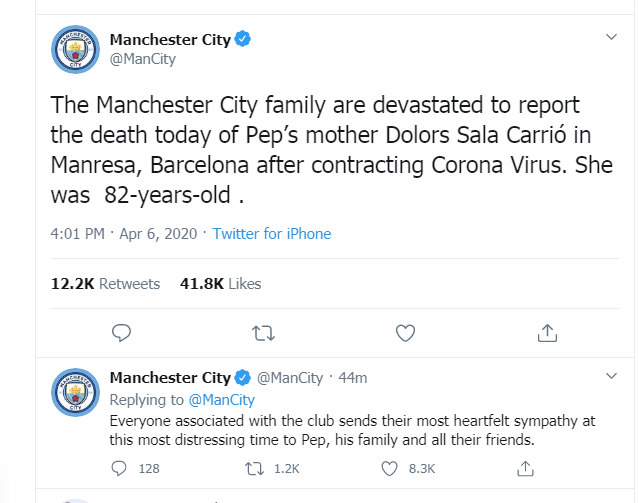The height and width of the screenshot is (503, 639).
Task: Open the main tweet's chevron options menu
Action: click(x=611, y=37)
